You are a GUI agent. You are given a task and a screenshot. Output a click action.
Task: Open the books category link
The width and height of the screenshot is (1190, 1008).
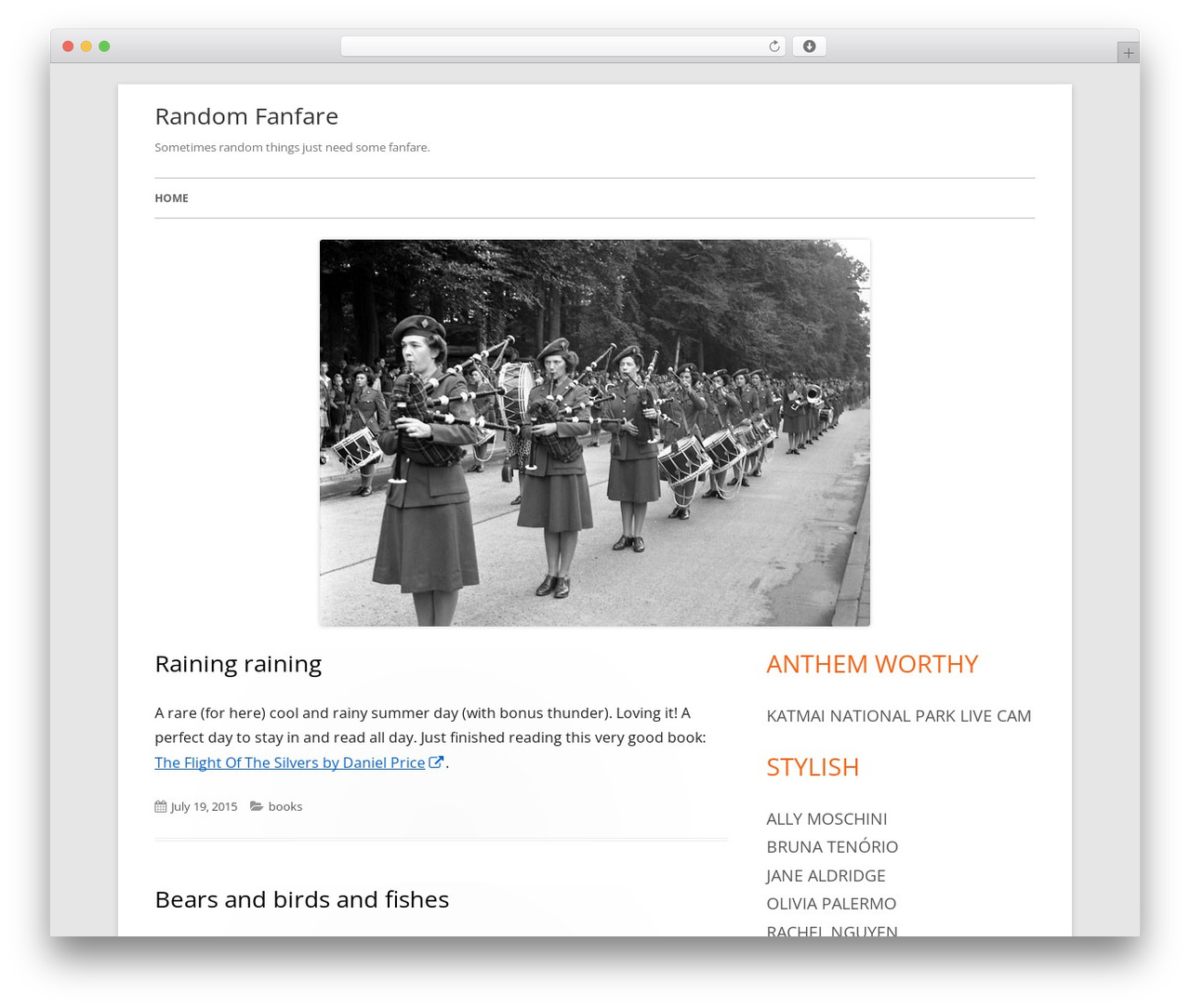(285, 806)
